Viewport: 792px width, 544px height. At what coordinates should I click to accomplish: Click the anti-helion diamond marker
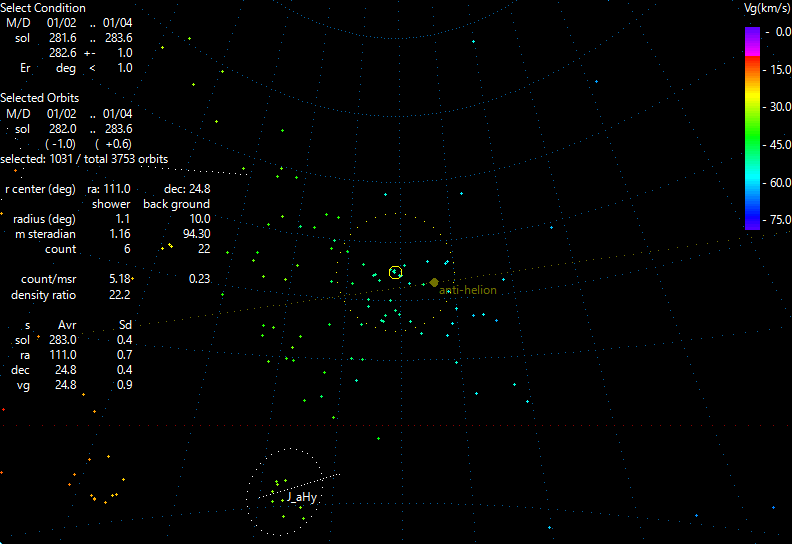pos(434,282)
